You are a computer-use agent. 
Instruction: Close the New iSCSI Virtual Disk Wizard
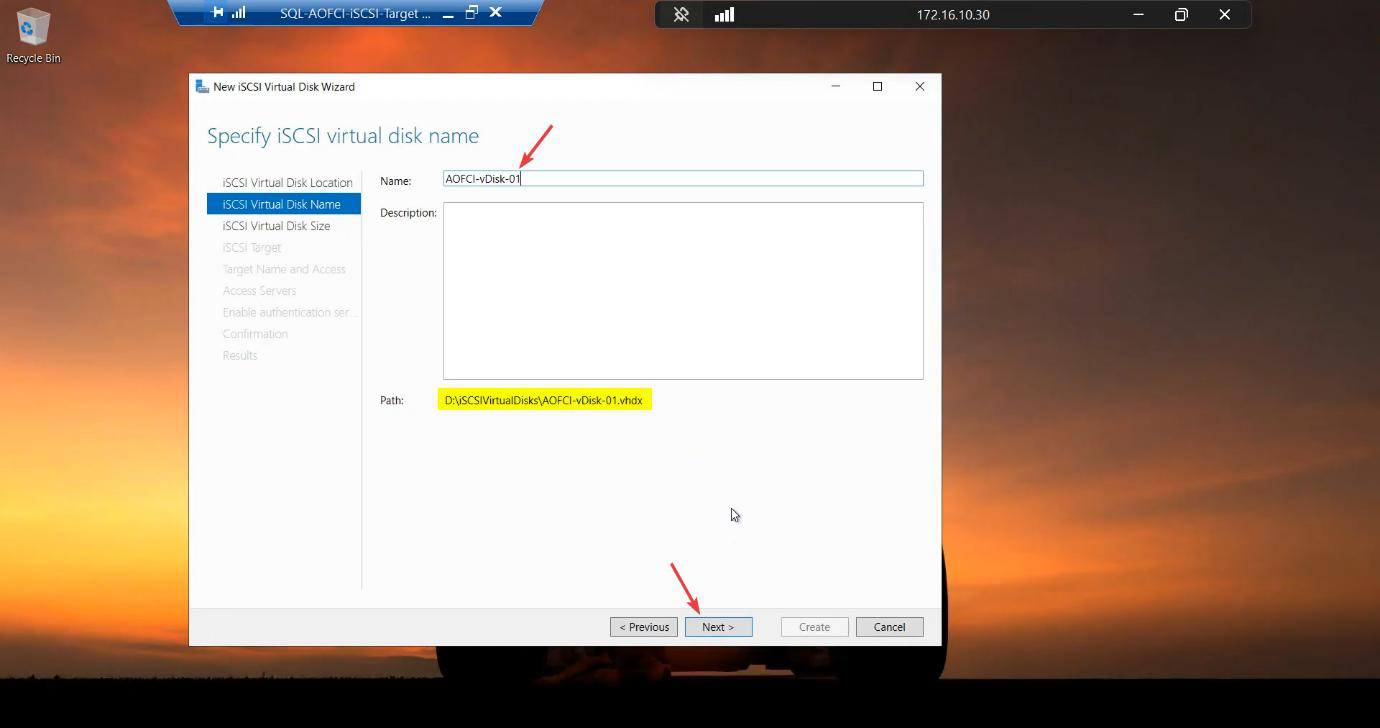920,87
